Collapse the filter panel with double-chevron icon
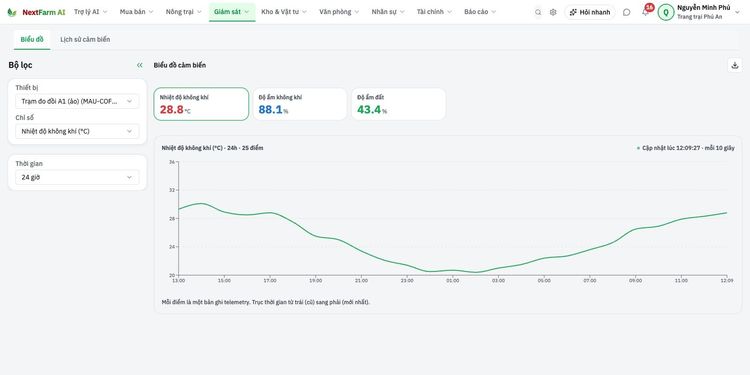Image resolution: width=750 pixels, height=375 pixels. (140, 65)
